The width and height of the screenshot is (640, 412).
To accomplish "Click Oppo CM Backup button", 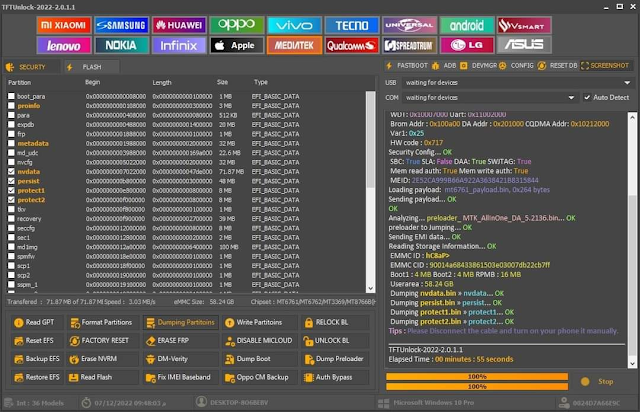I will (x=260, y=377).
